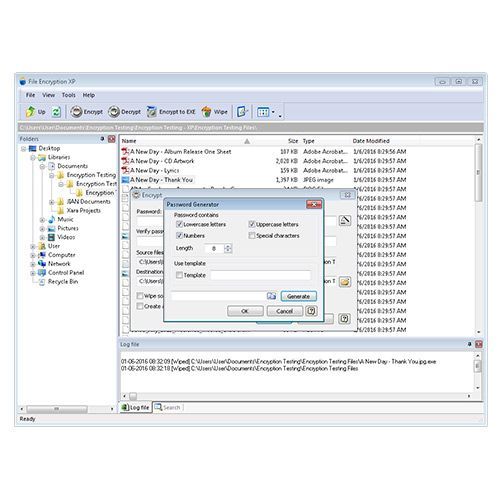Screen dimensions: 500x500
Task: Copy generated password with clipboard icon
Action: tap(271, 296)
